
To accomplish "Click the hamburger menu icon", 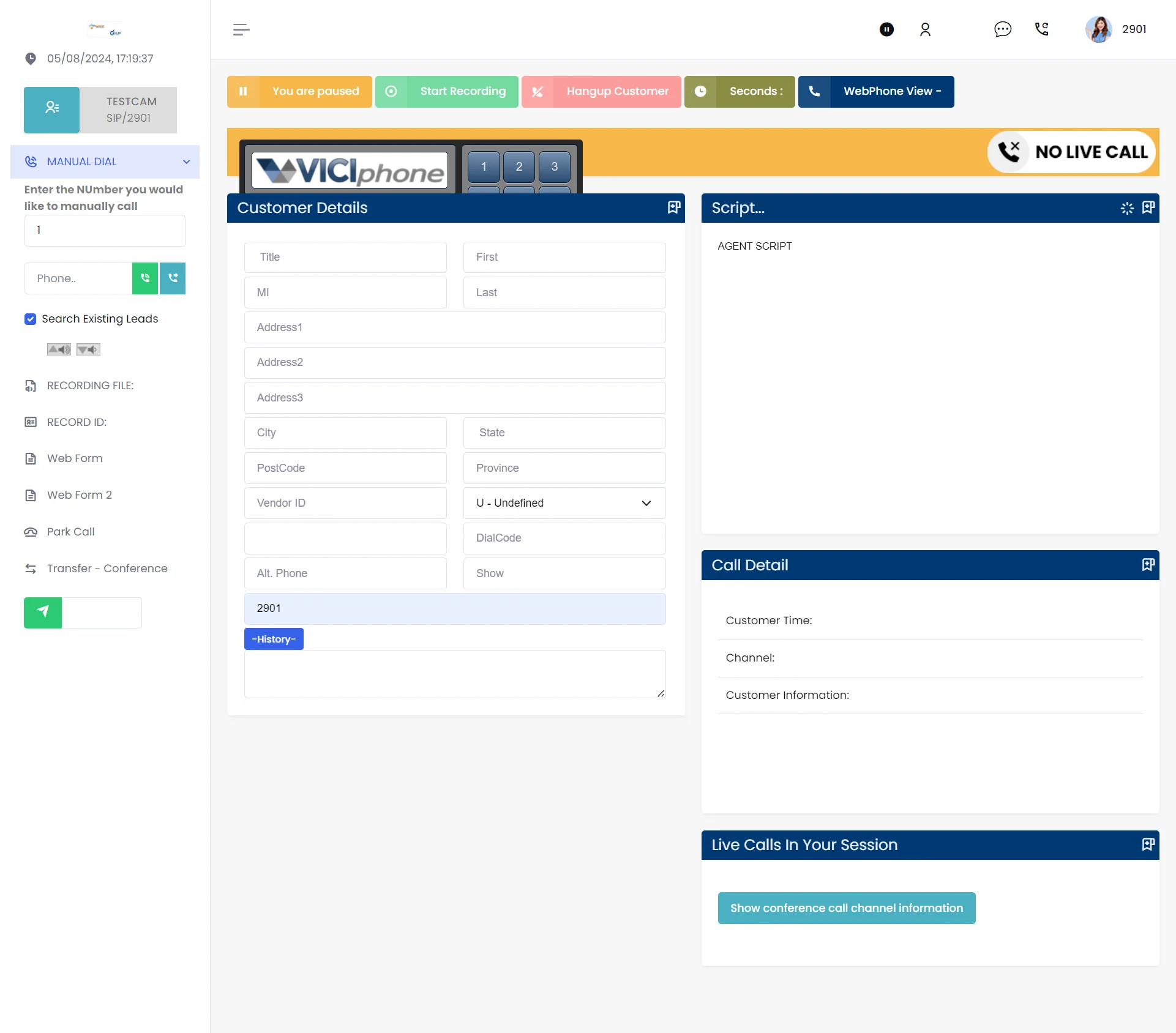I will pyautogui.click(x=241, y=29).
